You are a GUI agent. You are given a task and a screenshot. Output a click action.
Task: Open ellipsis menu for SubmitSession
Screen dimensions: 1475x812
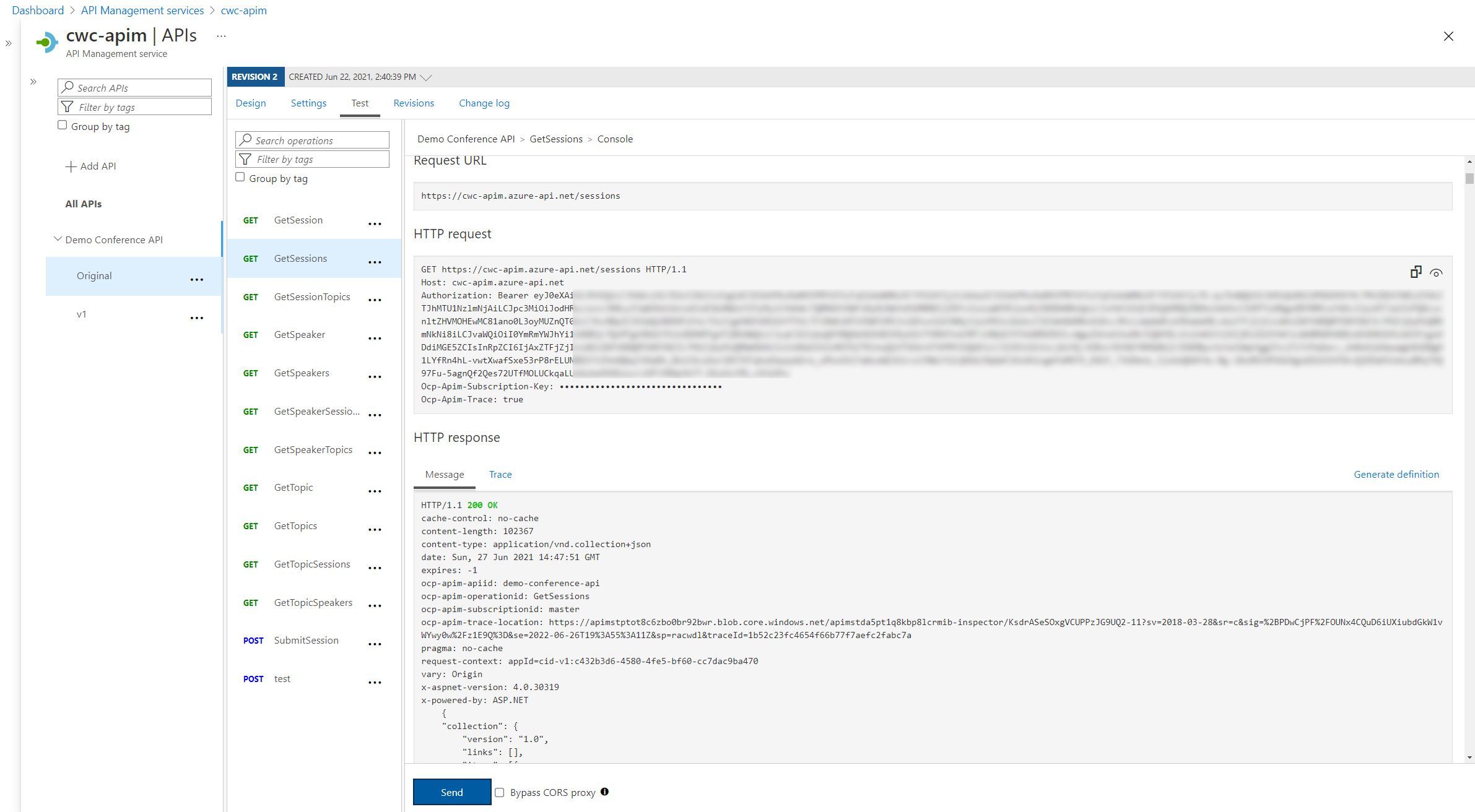click(375, 644)
